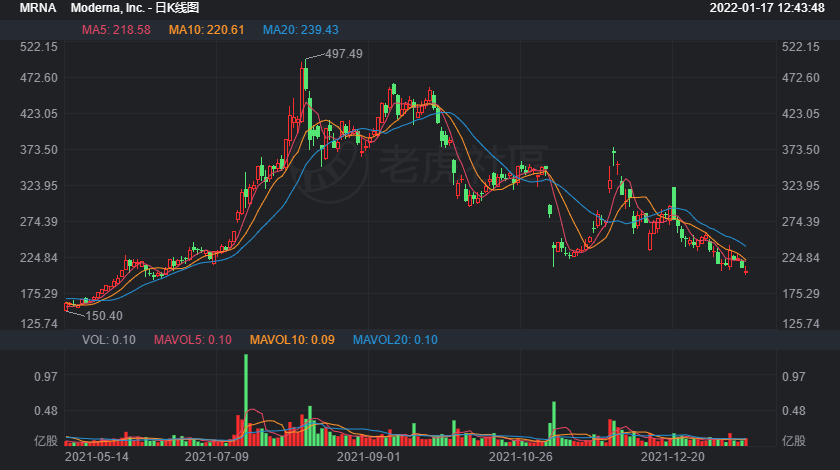
Task: Click the 150.40 low price annotation
Action: [104, 316]
